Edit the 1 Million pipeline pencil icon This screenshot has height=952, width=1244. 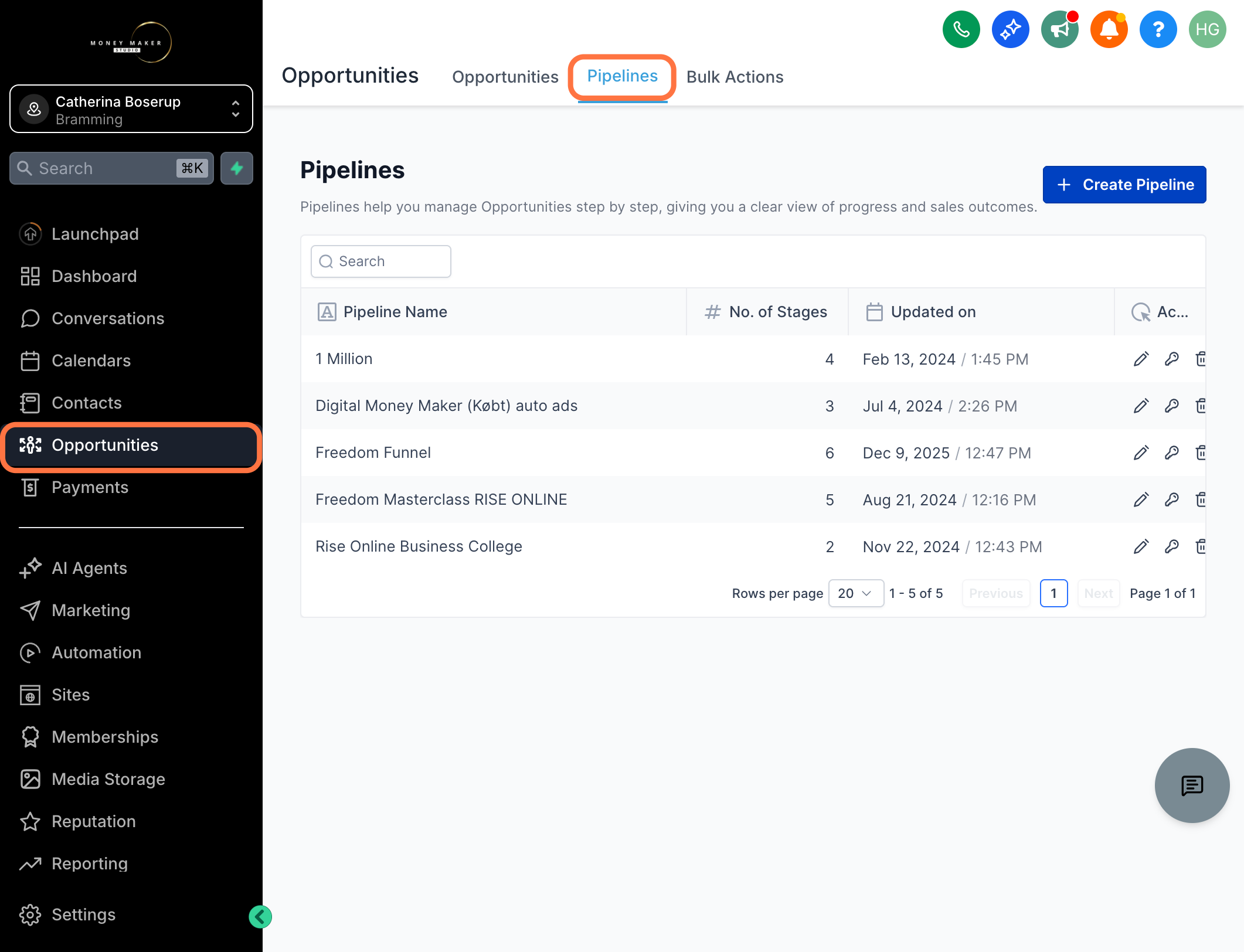click(x=1141, y=359)
